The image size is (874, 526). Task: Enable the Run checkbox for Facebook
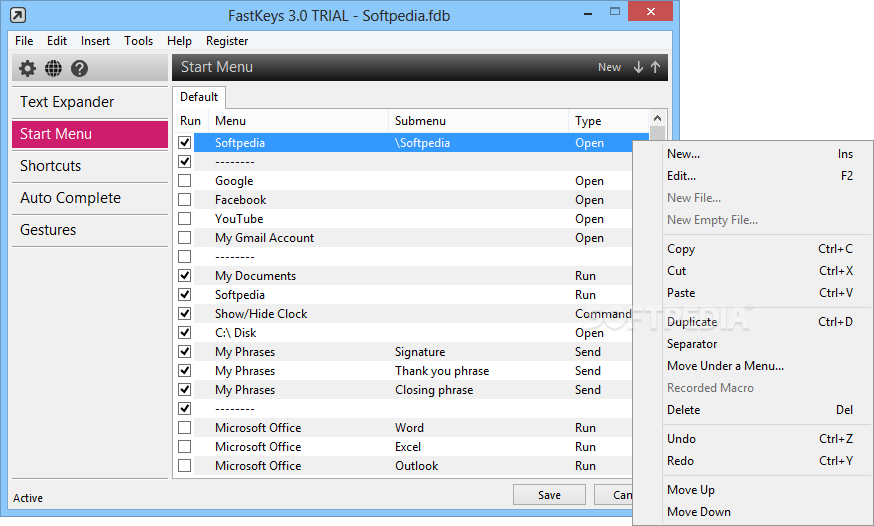tap(184, 199)
